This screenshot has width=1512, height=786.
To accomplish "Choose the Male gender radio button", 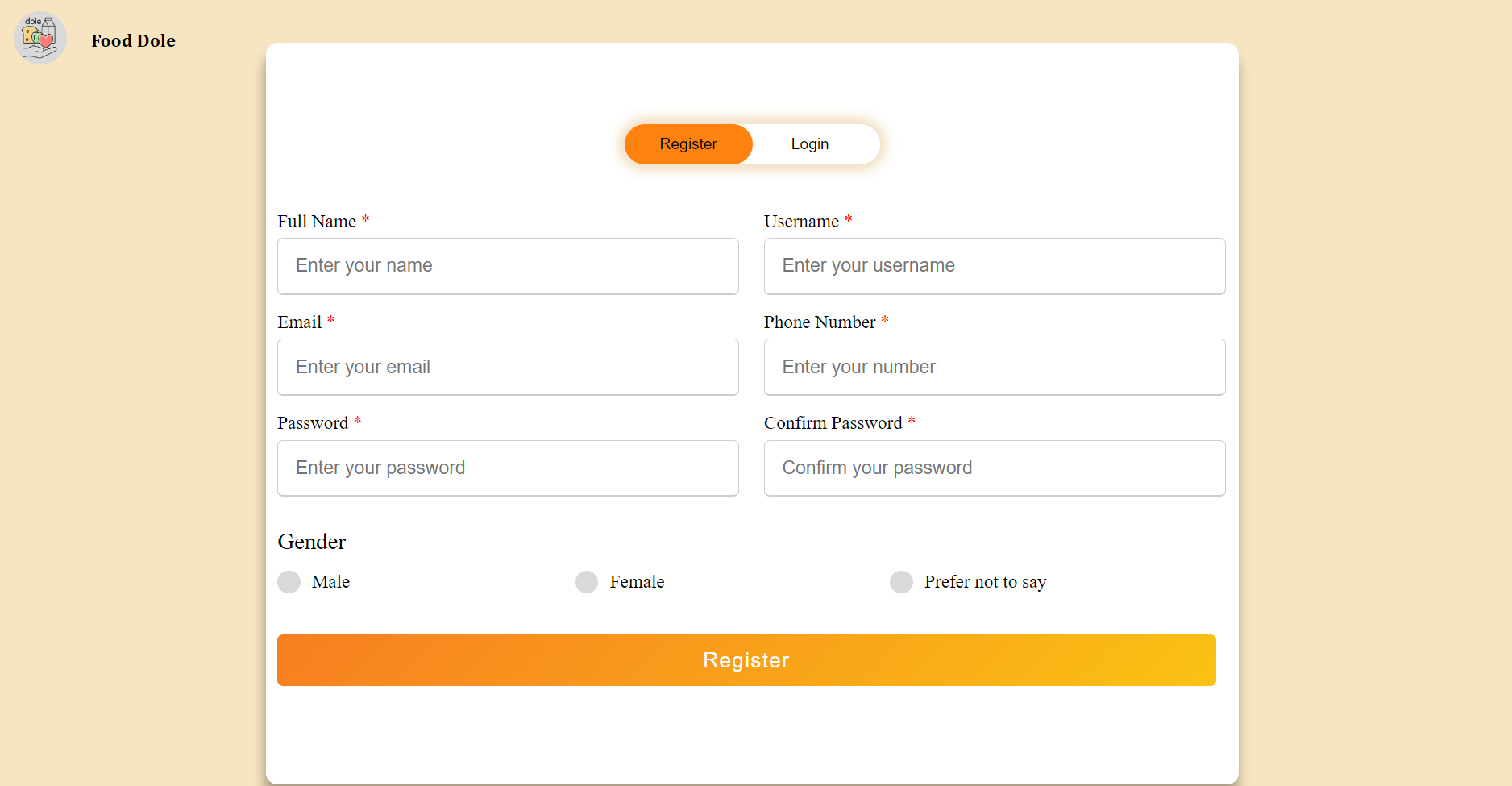I will click(289, 582).
